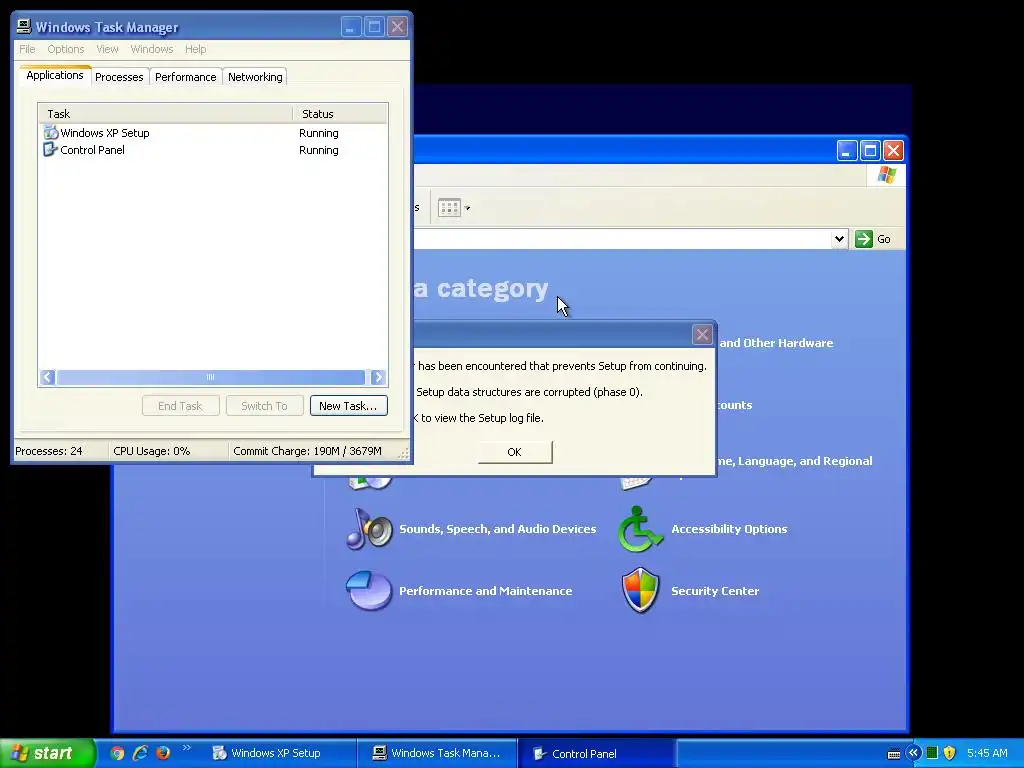Open Sounds, Speech, and Audio Devices link
Screen dimensions: 1024x768
[498, 529]
